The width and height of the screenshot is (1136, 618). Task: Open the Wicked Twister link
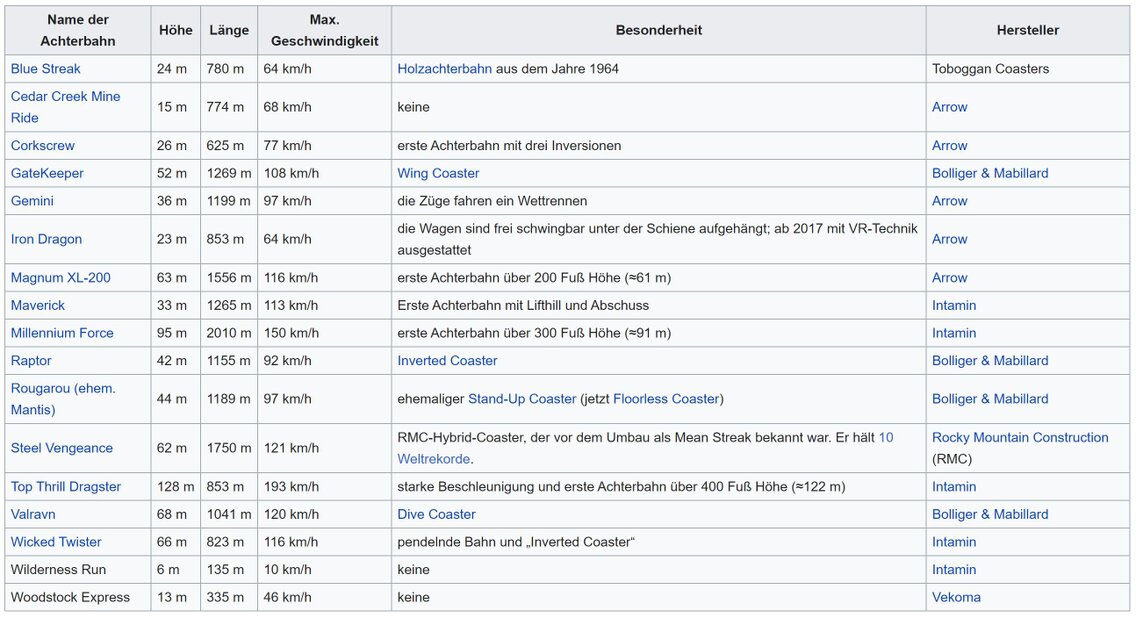coord(56,541)
